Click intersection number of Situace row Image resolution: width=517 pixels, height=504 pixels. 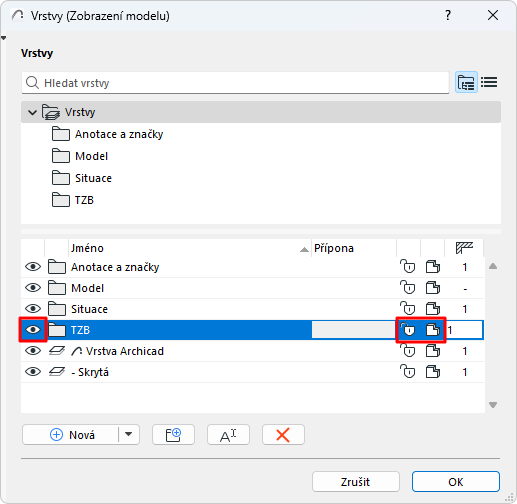click(x=465, y=309)
